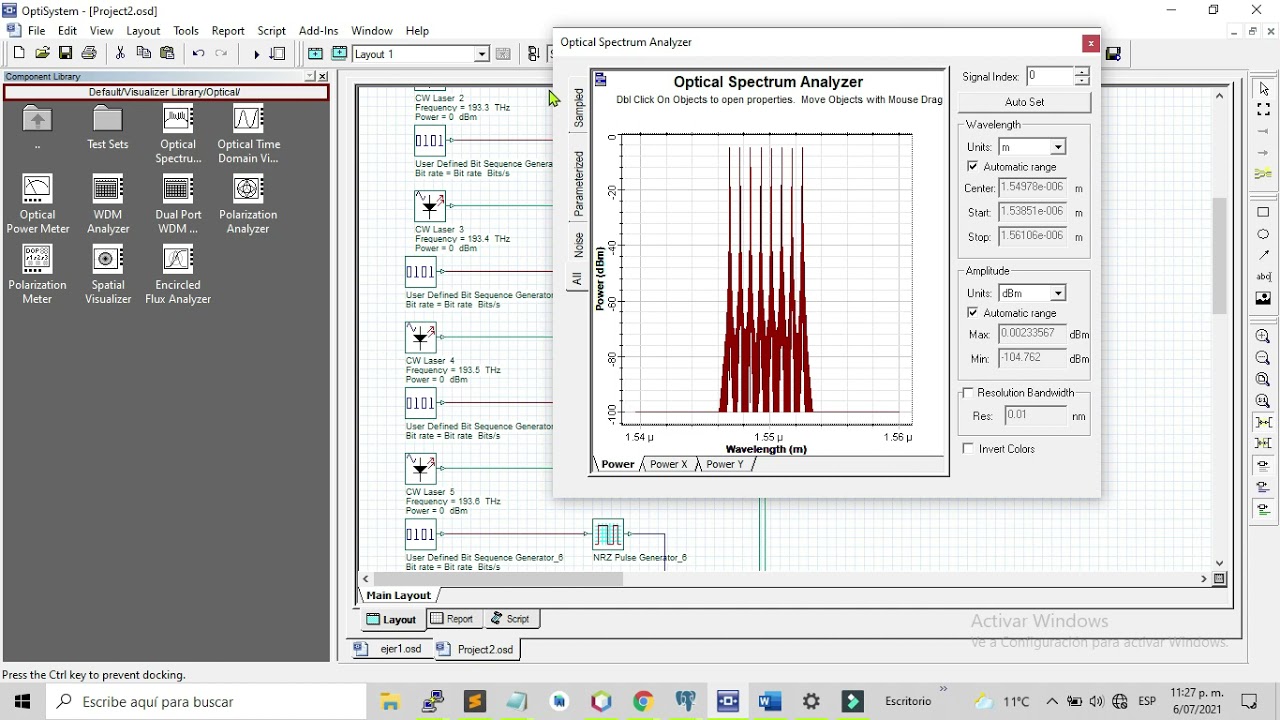Open Microsoft Word from the taskbar
1280x720 pixels.
(769, 702)
